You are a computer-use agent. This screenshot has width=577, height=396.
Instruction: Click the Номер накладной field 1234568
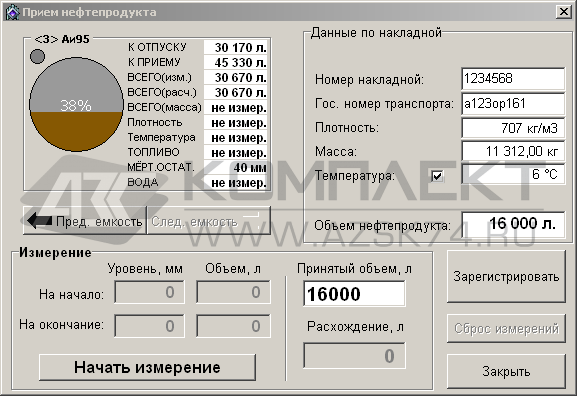[513, 78]
